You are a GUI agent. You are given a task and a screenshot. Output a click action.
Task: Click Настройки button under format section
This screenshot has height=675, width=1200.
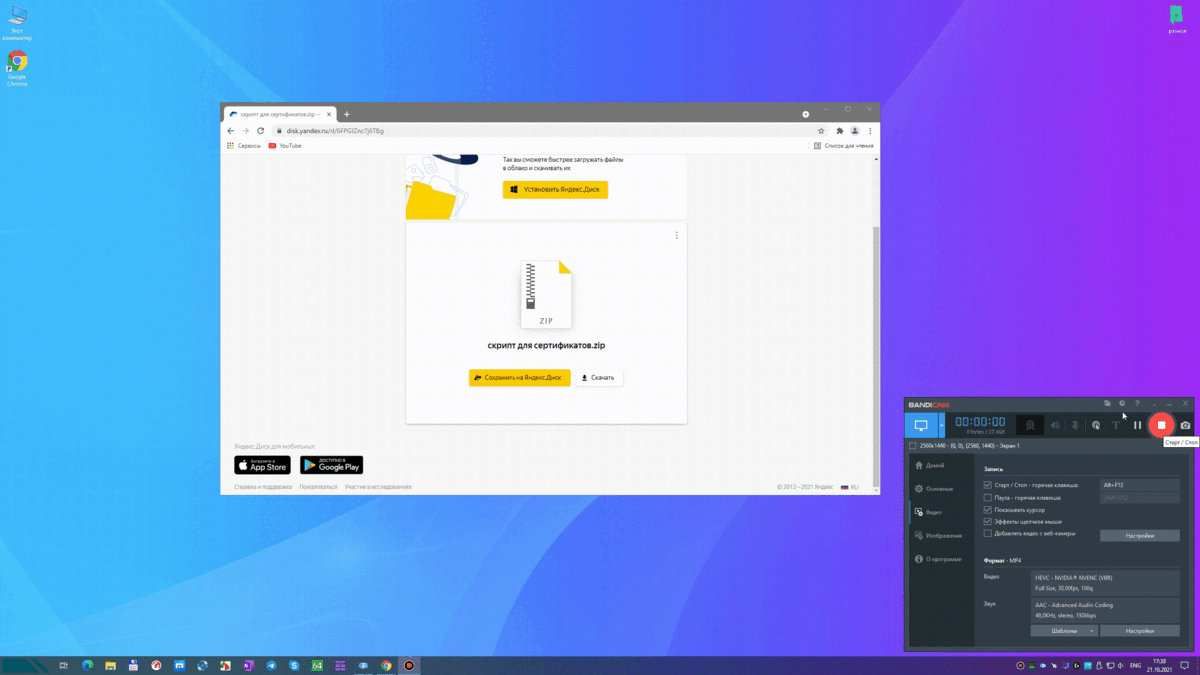point(1139,631)
